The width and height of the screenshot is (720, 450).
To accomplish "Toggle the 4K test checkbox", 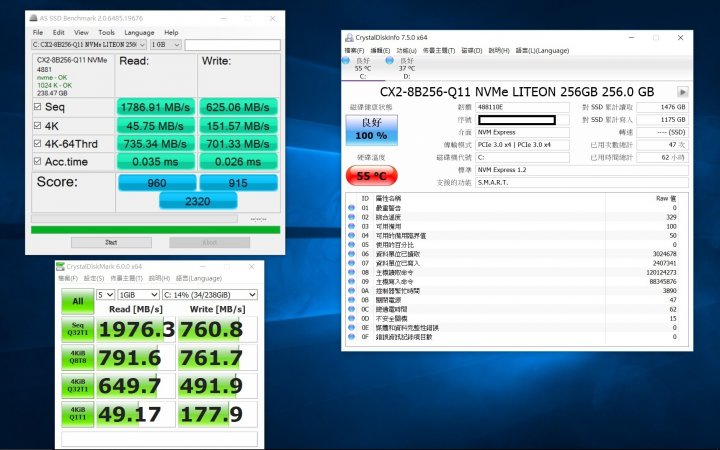I will pyautogui.click(x=37, y=125).
